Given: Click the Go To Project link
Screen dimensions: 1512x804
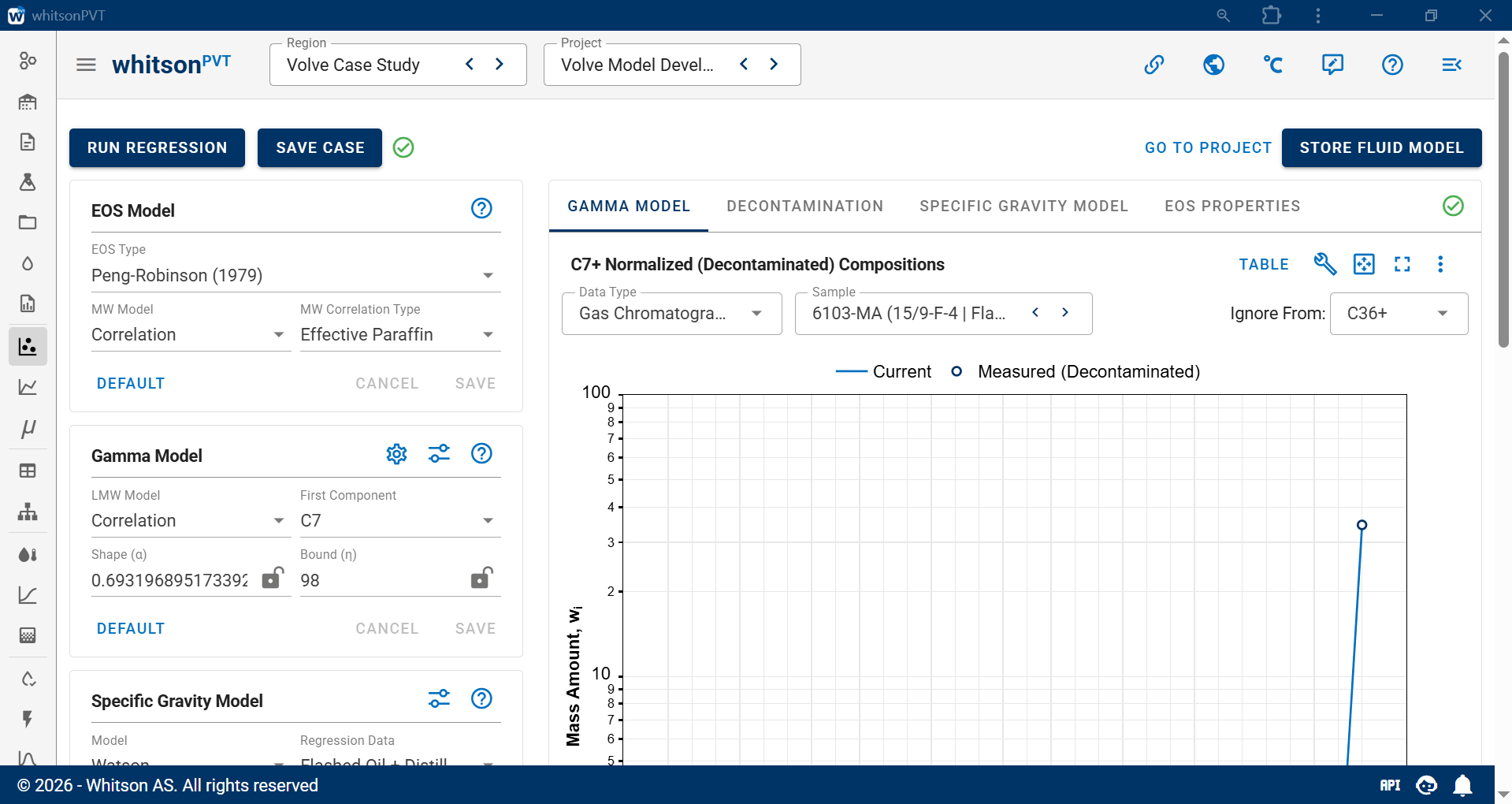Looking at the screenshot, I should click(x=1208, y=148).
